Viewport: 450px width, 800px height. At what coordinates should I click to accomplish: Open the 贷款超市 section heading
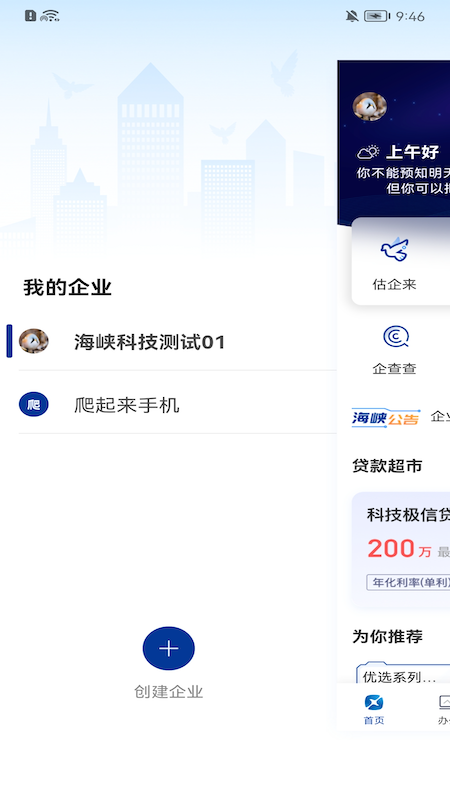(x=387, y=466)
